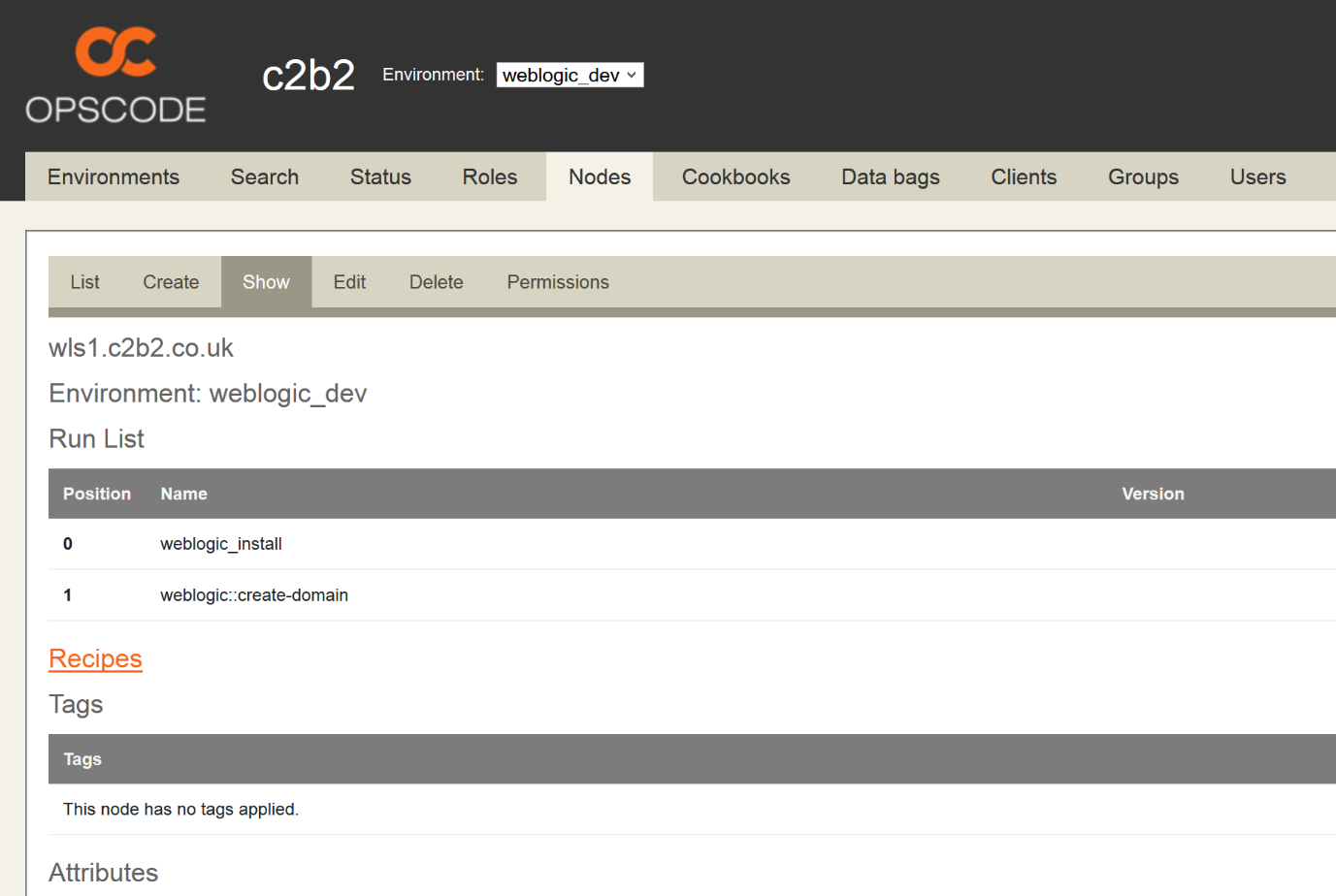Select the weblogic_install run list entry
The height and width of the screenshot is (896, 1336).
pos(221,544)
